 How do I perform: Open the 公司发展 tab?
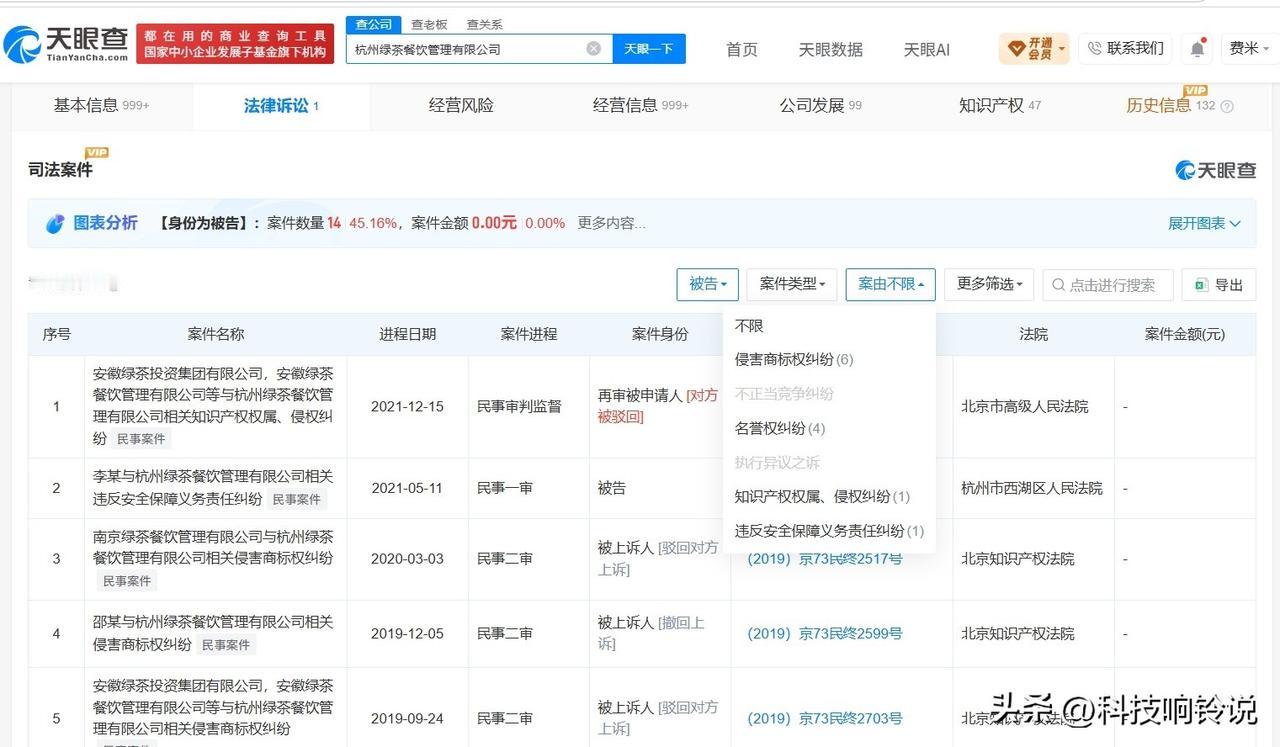pyautogui.click(x=820, y=106)
